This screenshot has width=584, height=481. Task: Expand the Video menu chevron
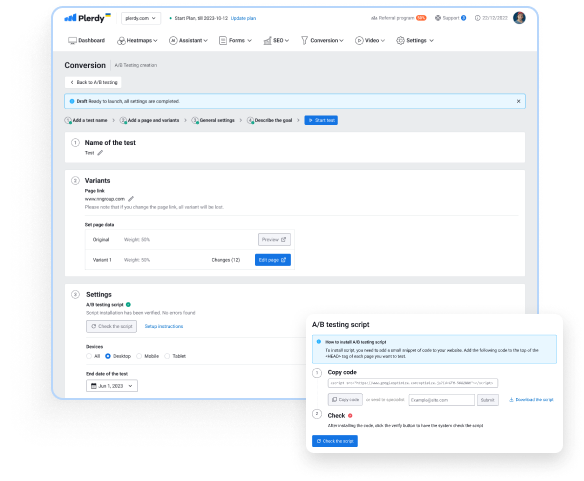click(x=383, y=41)
